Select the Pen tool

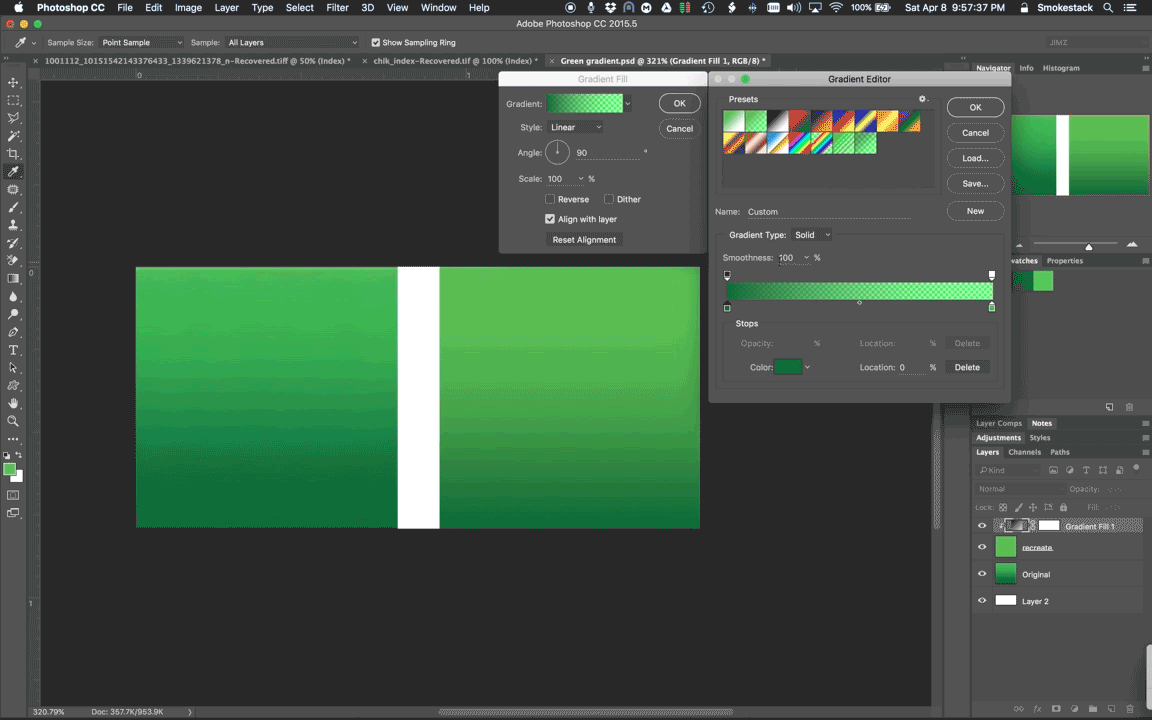(13, 332)
